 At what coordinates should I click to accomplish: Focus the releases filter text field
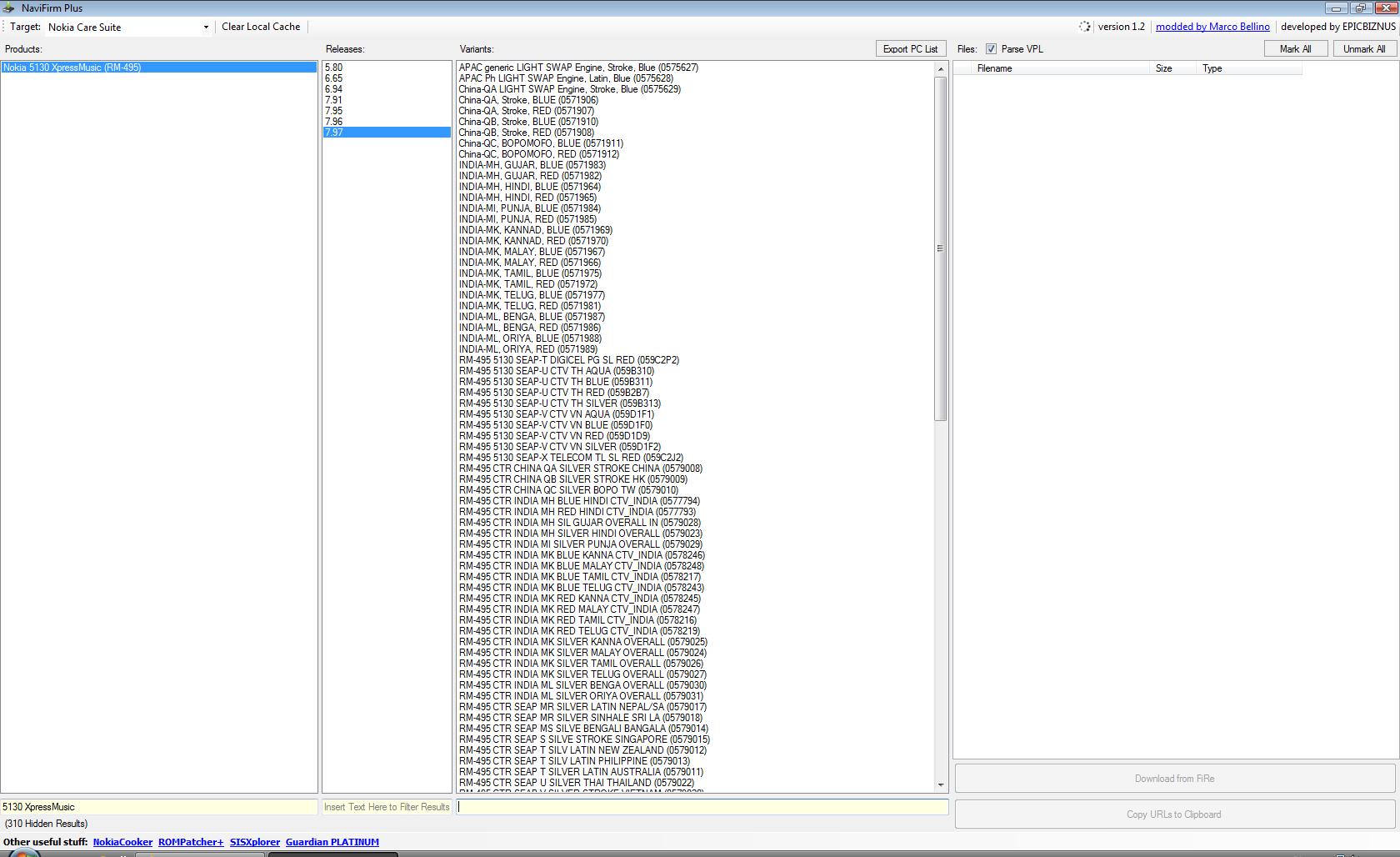tap(387, 807)
